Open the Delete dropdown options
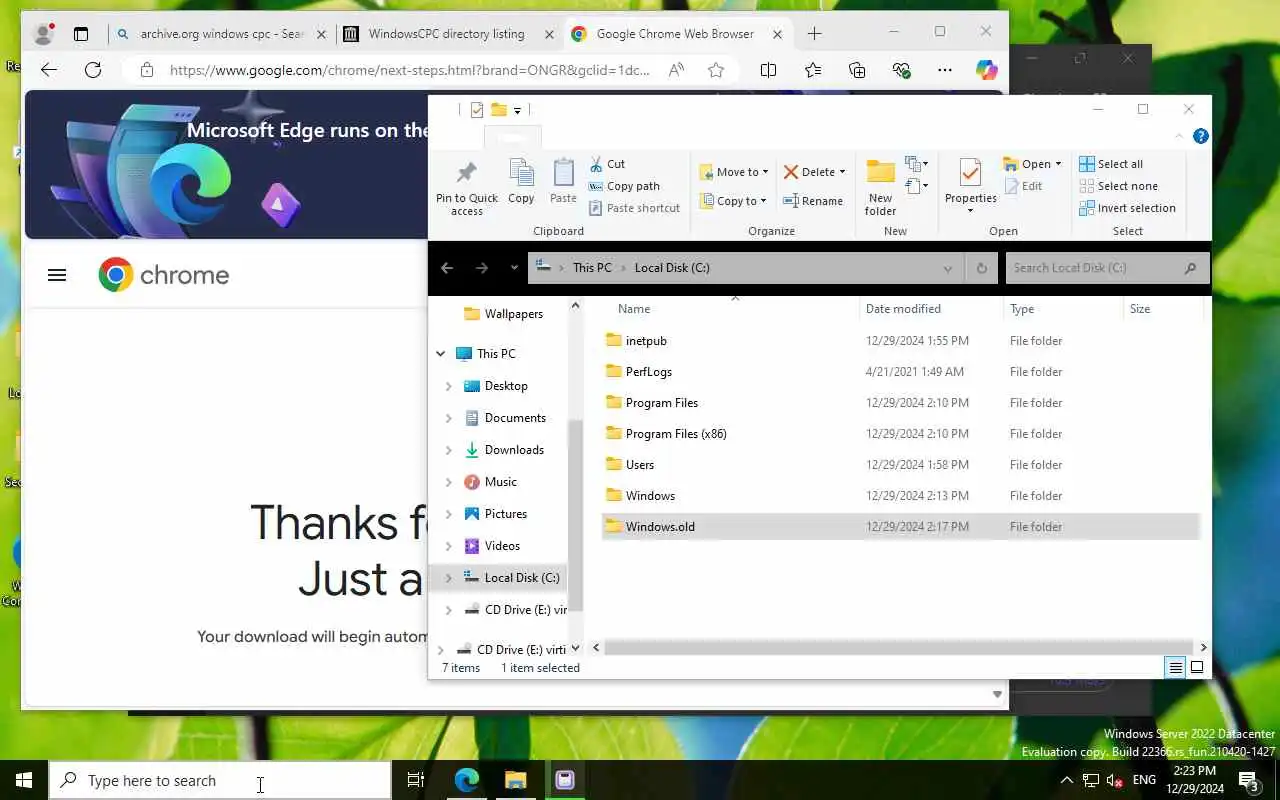 [x=842, y=172]
